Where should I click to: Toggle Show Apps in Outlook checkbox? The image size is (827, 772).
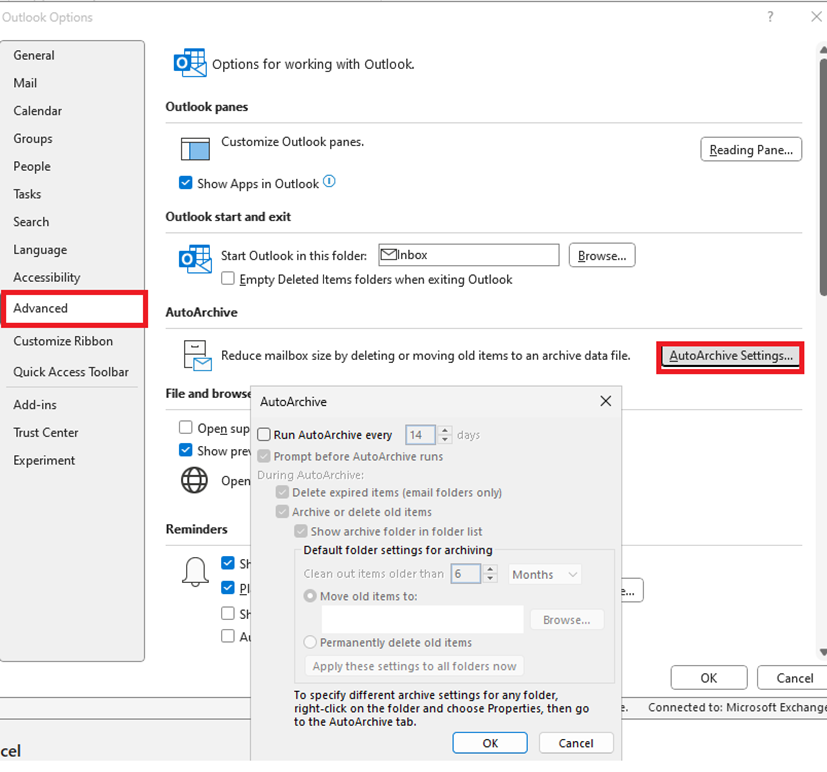click(186, 183)
